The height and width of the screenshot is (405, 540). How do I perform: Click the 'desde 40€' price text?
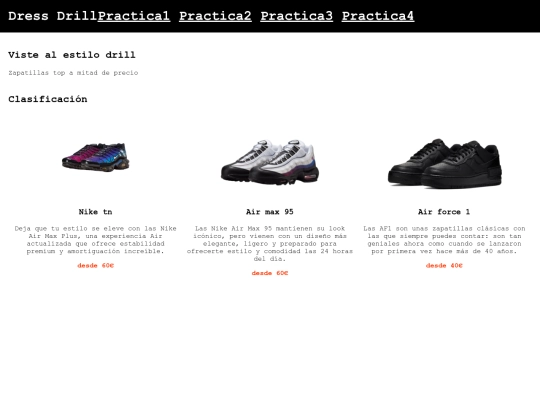pos(444,266)
